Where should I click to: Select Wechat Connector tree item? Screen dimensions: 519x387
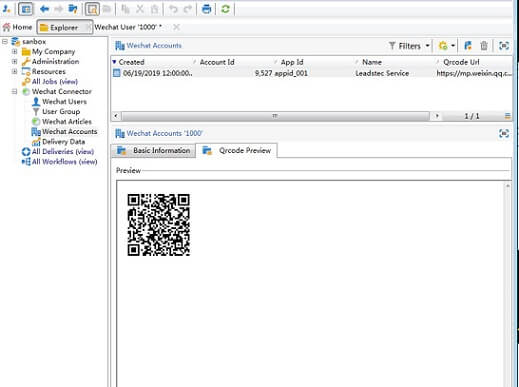click(62, 91)
